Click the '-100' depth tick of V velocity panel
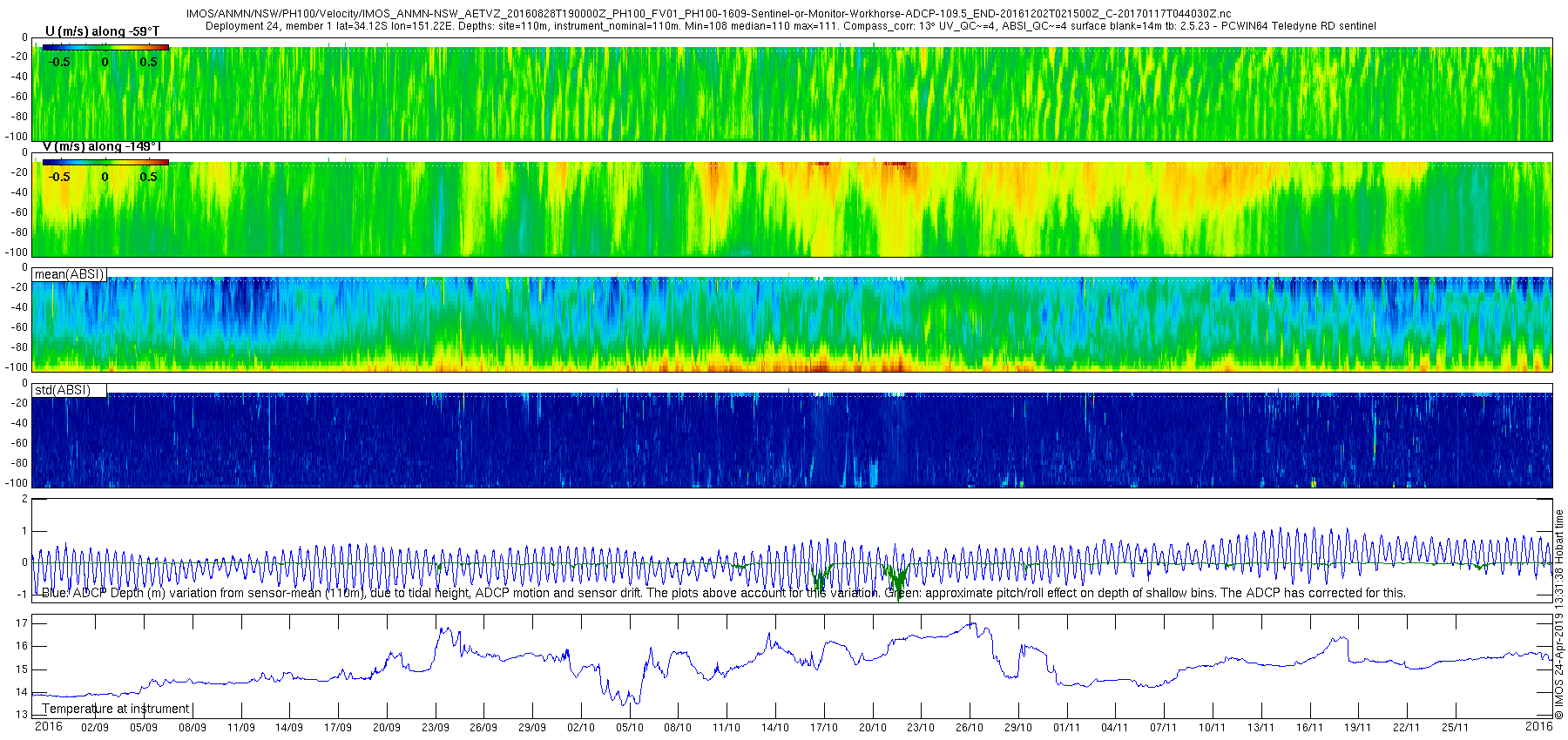Viewport: 1568px width, 740px height. pyautogui.click(x=17, y=252)
